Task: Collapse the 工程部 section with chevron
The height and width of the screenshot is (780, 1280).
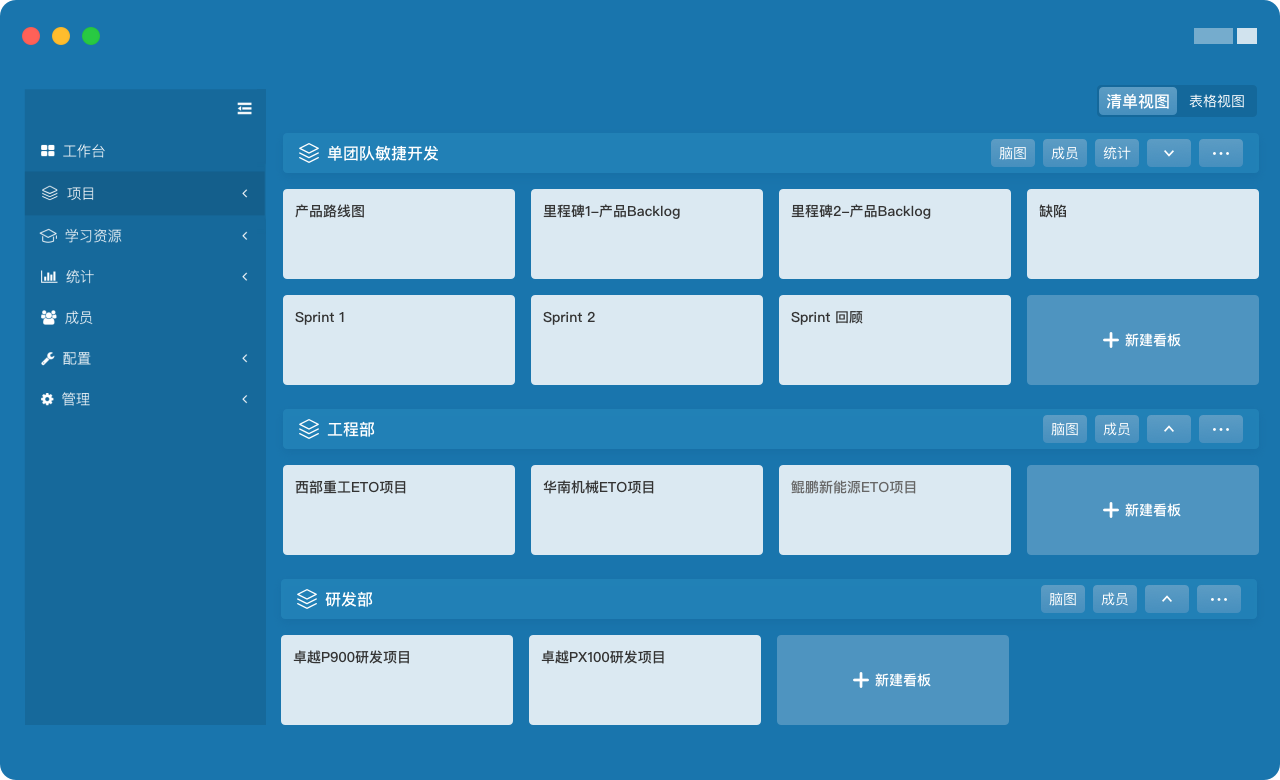Action: tap(1168, 429)
